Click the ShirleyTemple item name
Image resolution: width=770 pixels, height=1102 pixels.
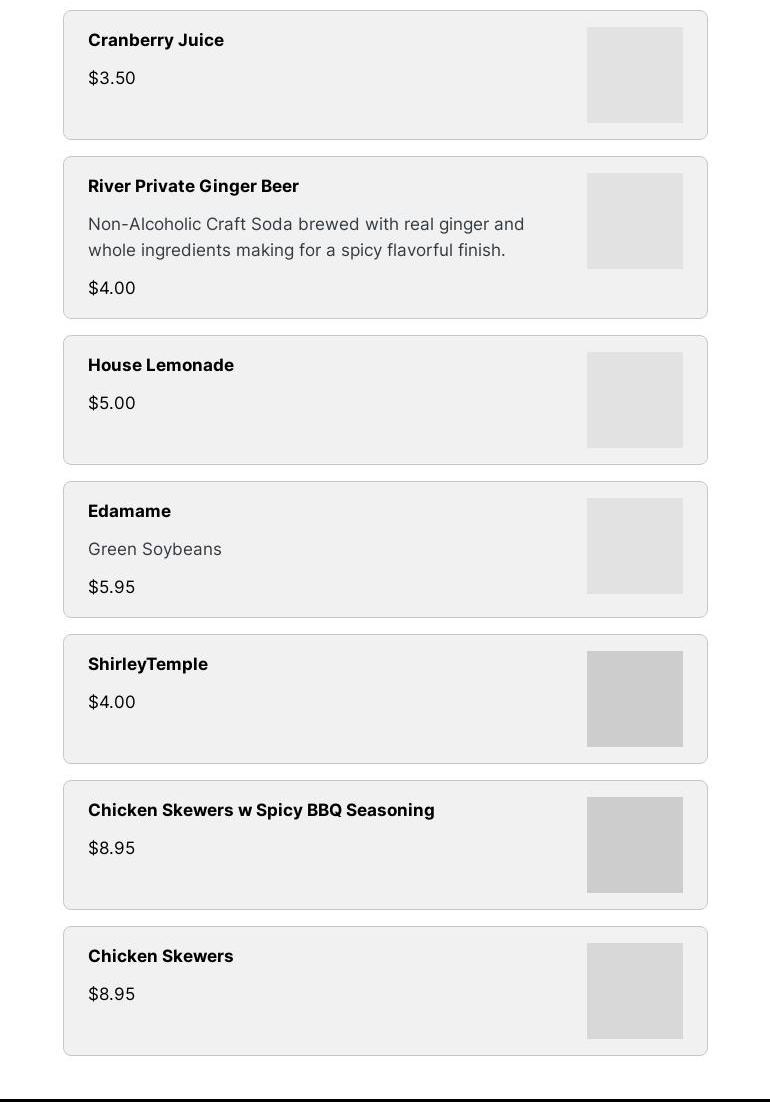(148, 664)
